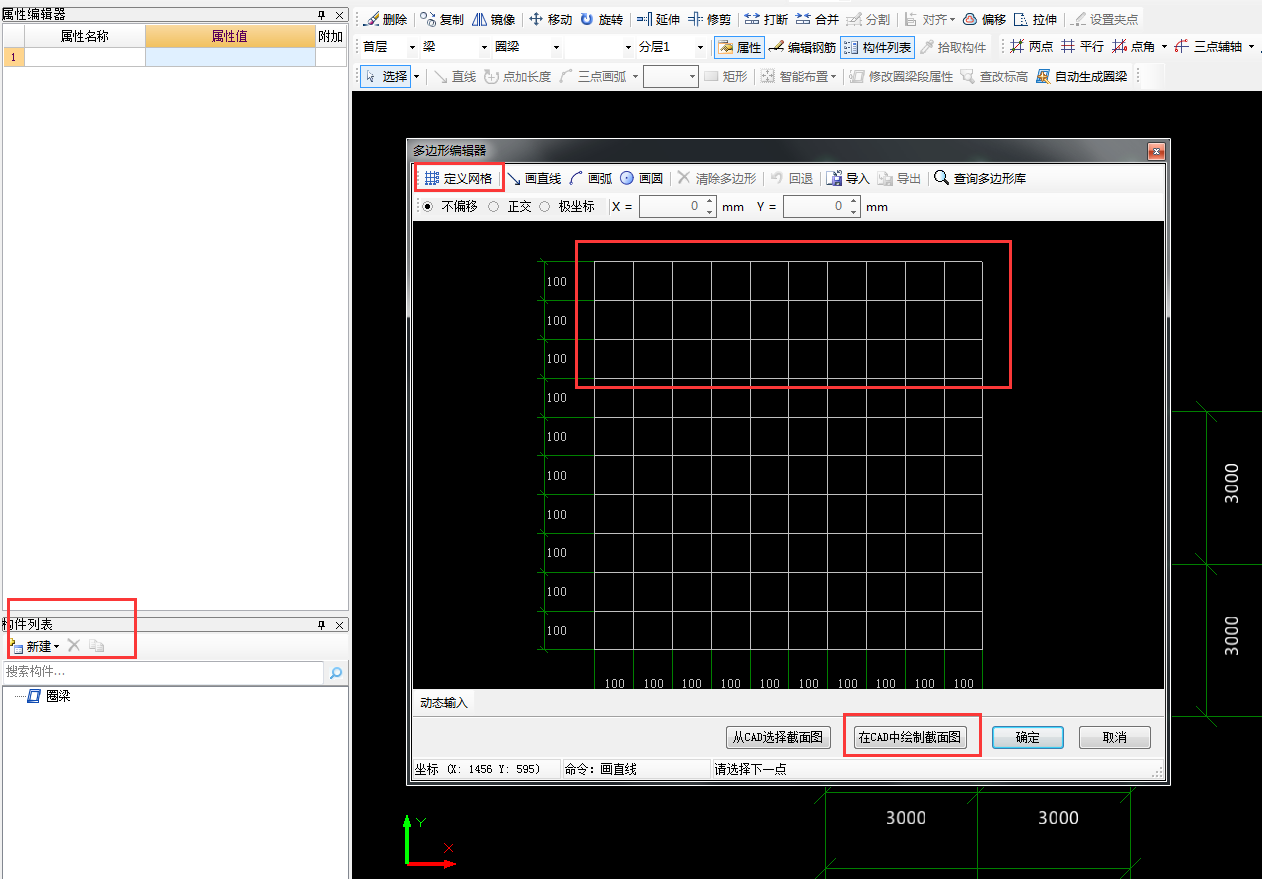Close the 属性编辑器 panel
1262x879 pixels.
point(339,15)
